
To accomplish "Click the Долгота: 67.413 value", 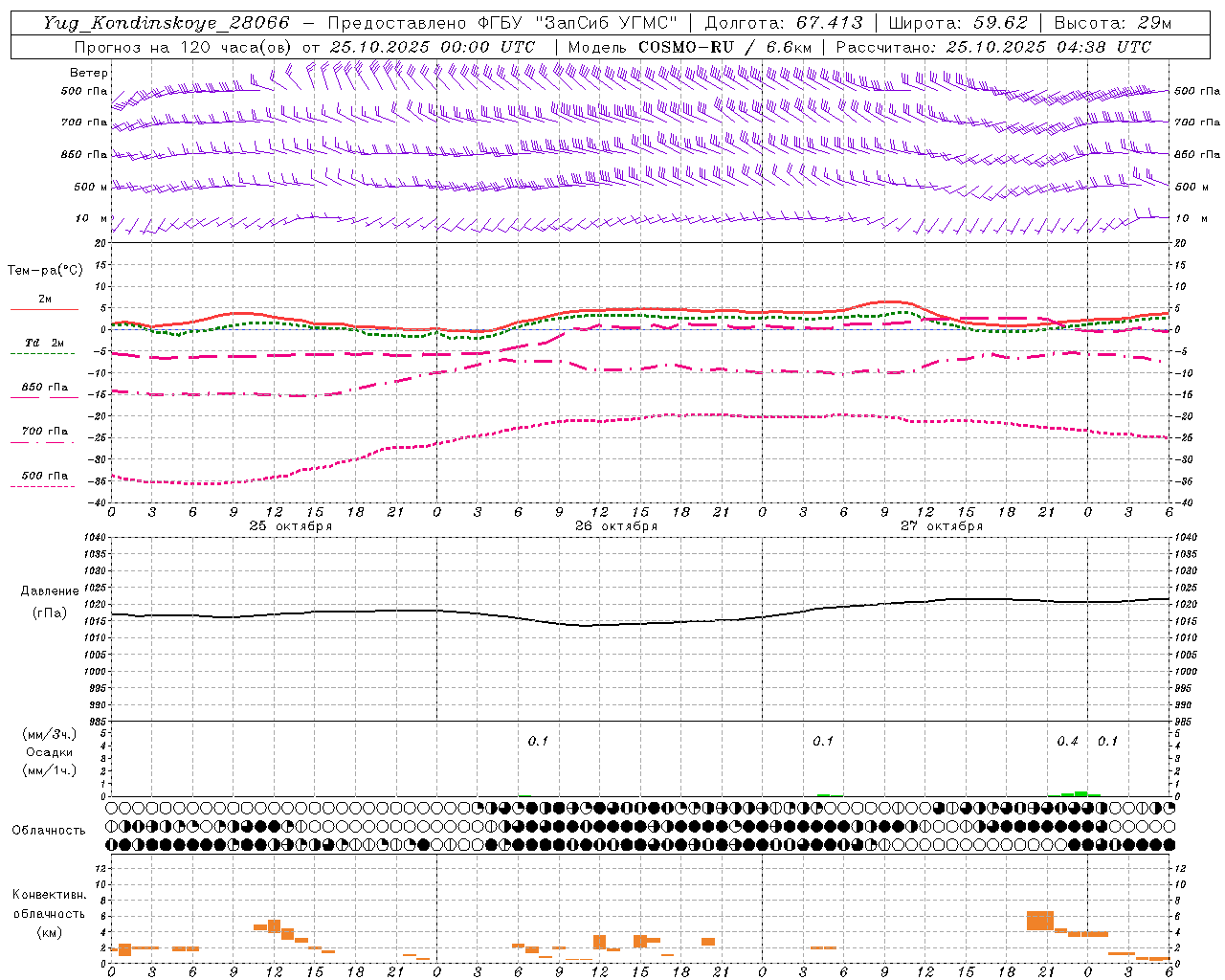I will [x=783, y=23].
